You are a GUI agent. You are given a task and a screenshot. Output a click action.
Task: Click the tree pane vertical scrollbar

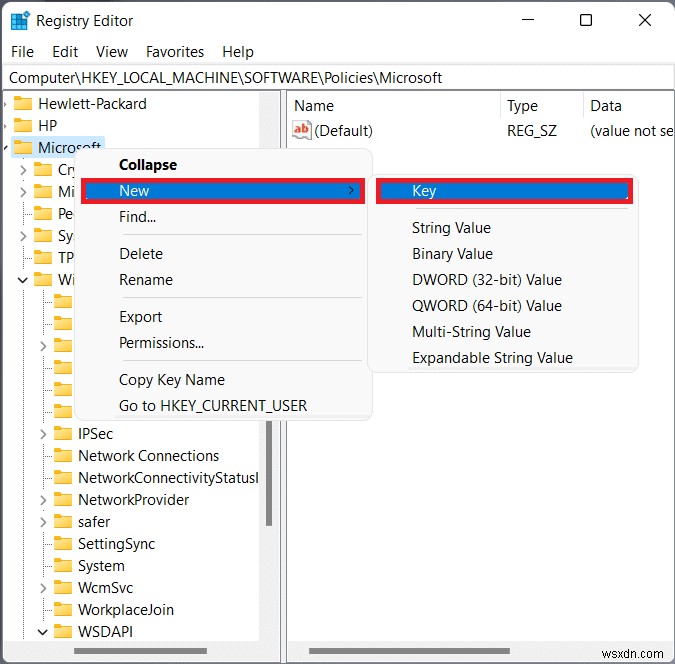(x=269, y=474)
